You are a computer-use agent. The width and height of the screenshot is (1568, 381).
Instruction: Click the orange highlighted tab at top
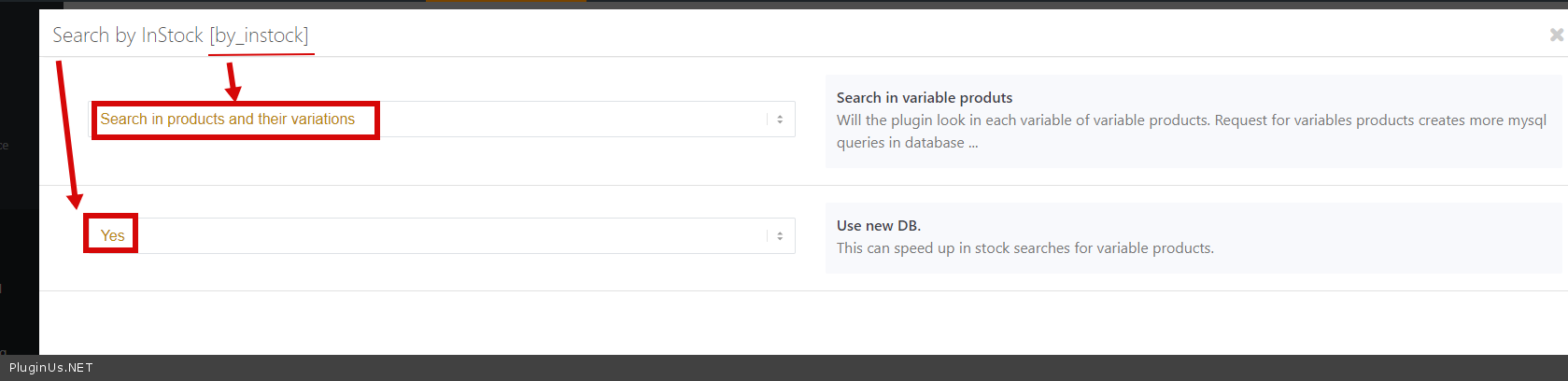(x=505, y=1)
